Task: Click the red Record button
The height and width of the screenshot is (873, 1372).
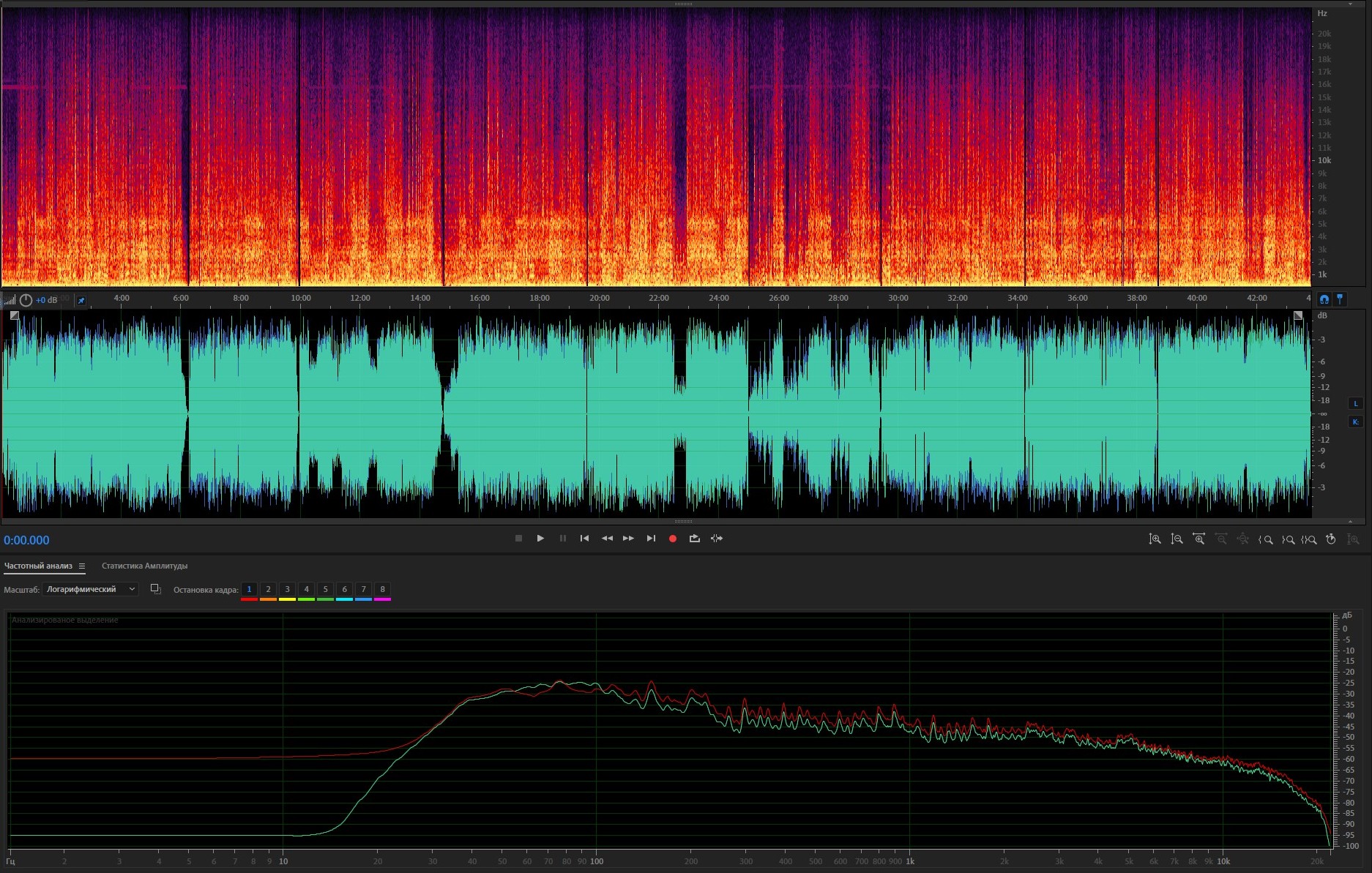Action: pyautogui.click(x=672, y=539)
